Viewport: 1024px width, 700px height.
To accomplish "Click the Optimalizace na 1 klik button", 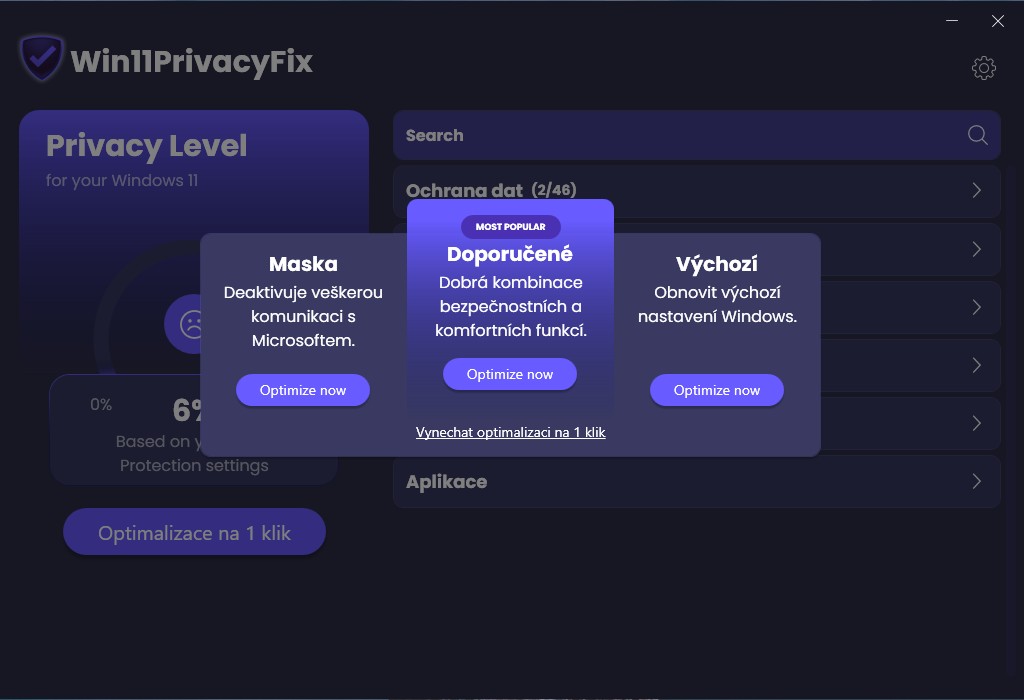I will pos(194,533).
